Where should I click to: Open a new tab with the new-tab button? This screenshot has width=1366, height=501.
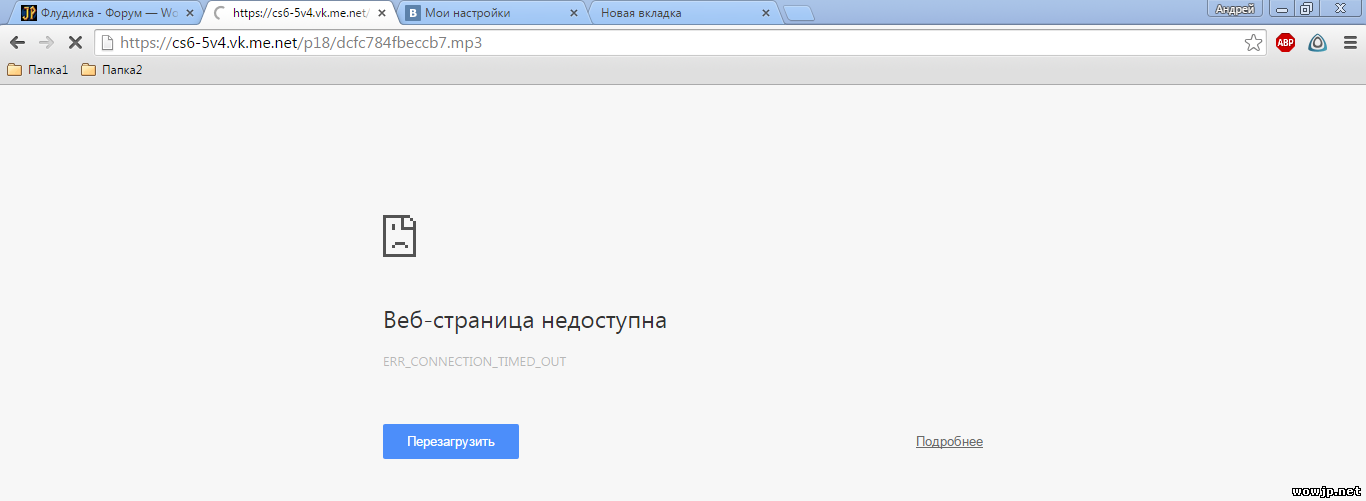coord(799,13)
